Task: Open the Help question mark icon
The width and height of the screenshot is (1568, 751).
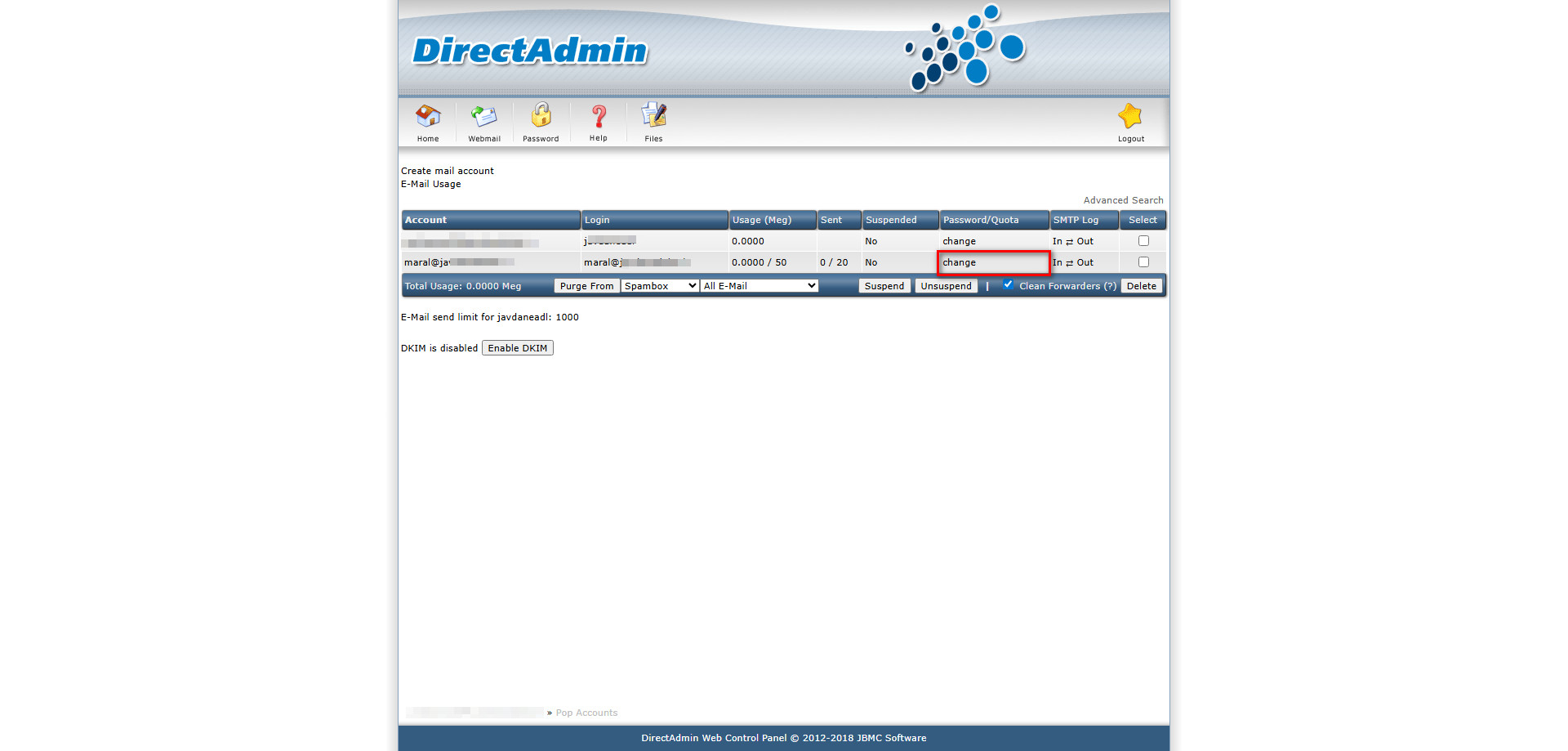Action: click(599, 117)
